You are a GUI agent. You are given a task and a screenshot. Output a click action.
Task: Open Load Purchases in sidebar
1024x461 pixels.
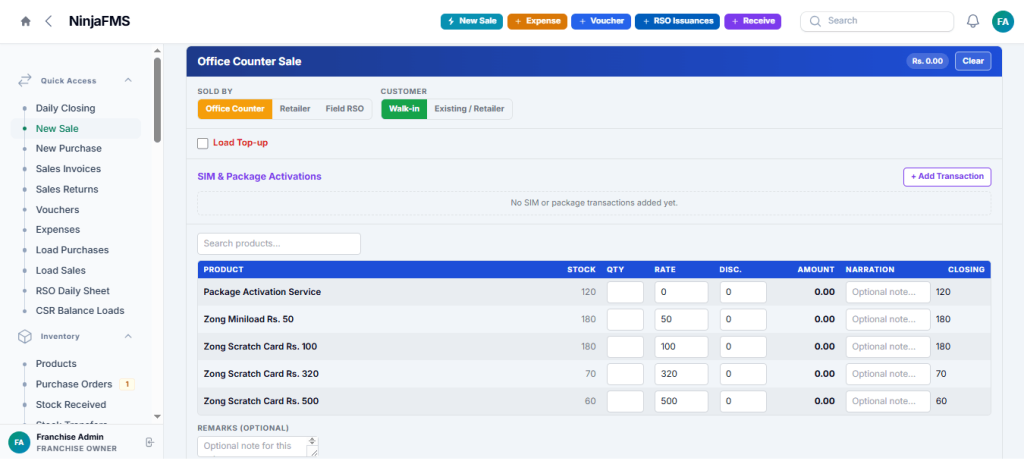[72, 250]
